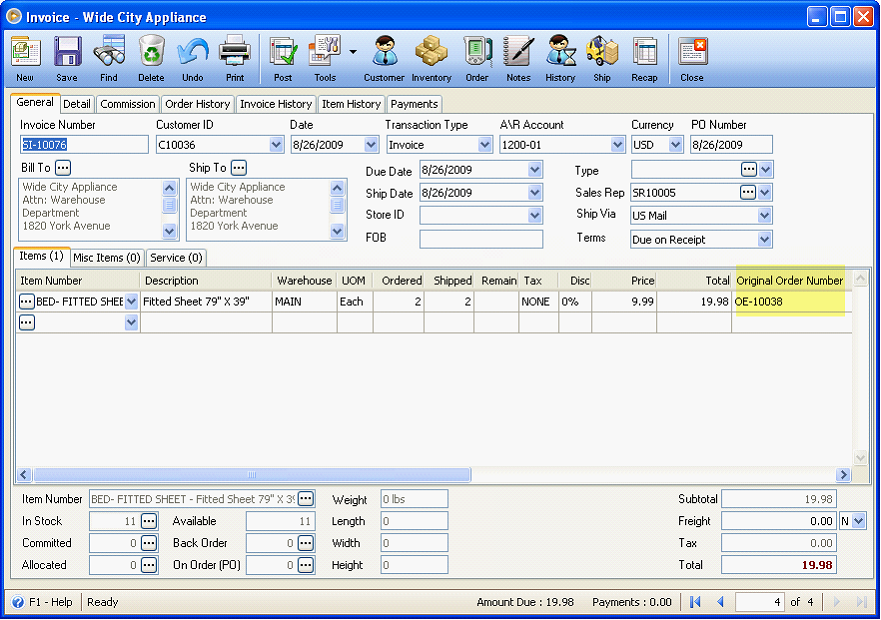The height and width of the screenshot is (620, 881).
Task: Click the Invoice Number field
Action: click(84, 144)
